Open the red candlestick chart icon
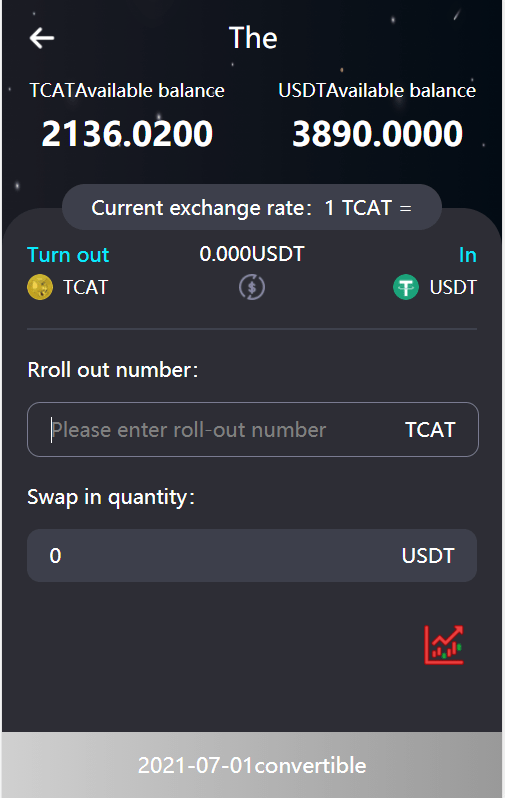Screen dimensions: 505x798 point(444,645)
